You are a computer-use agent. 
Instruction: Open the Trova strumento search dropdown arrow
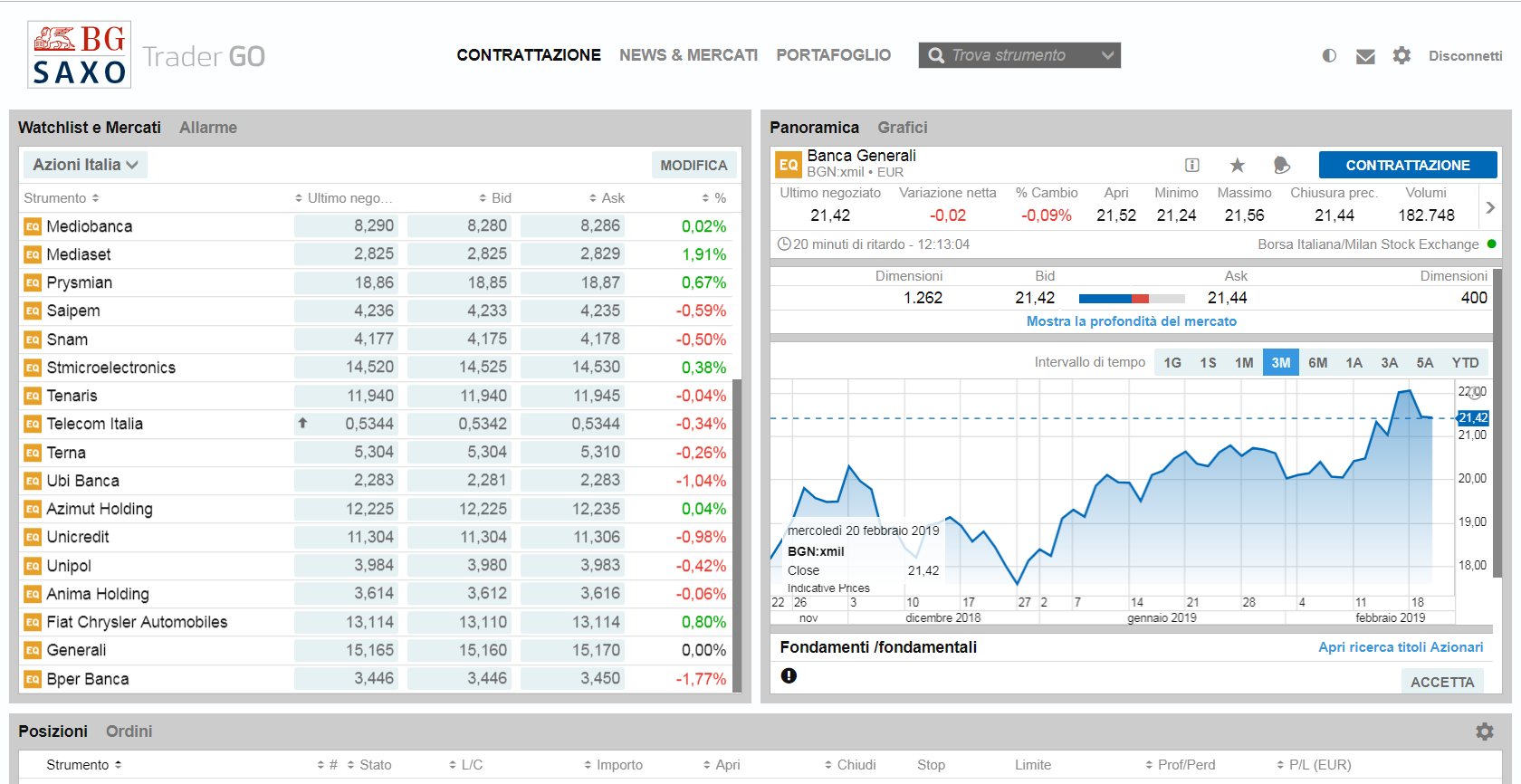pyautogui.click(x=1107, y=55)
